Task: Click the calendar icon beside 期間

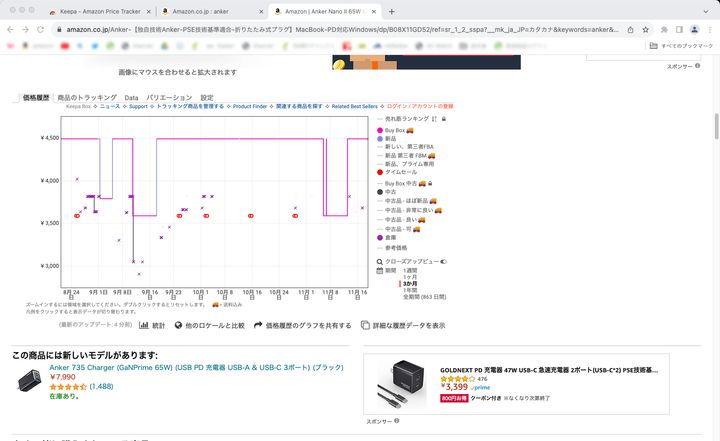Action: coord(378,270)
